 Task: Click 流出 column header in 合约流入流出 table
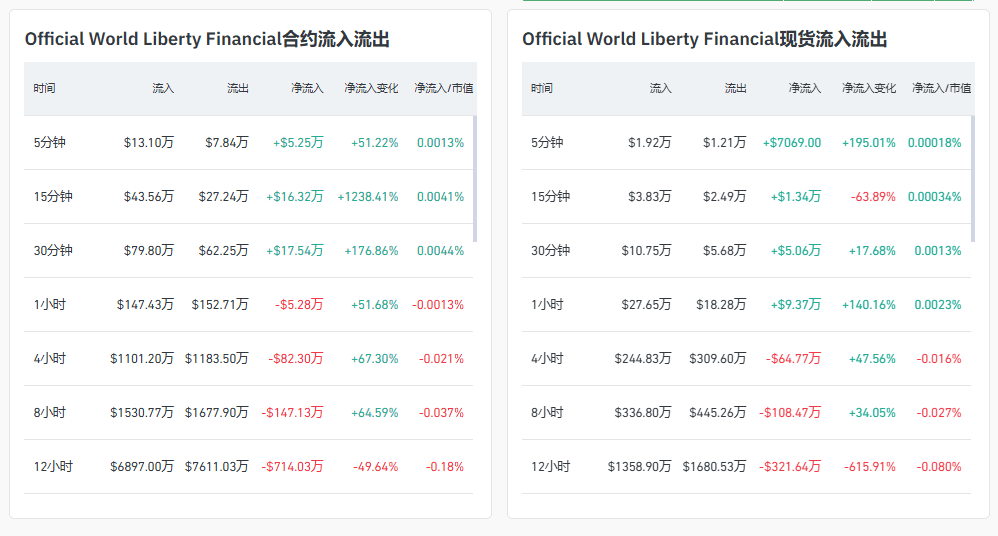tap(237, 88)
